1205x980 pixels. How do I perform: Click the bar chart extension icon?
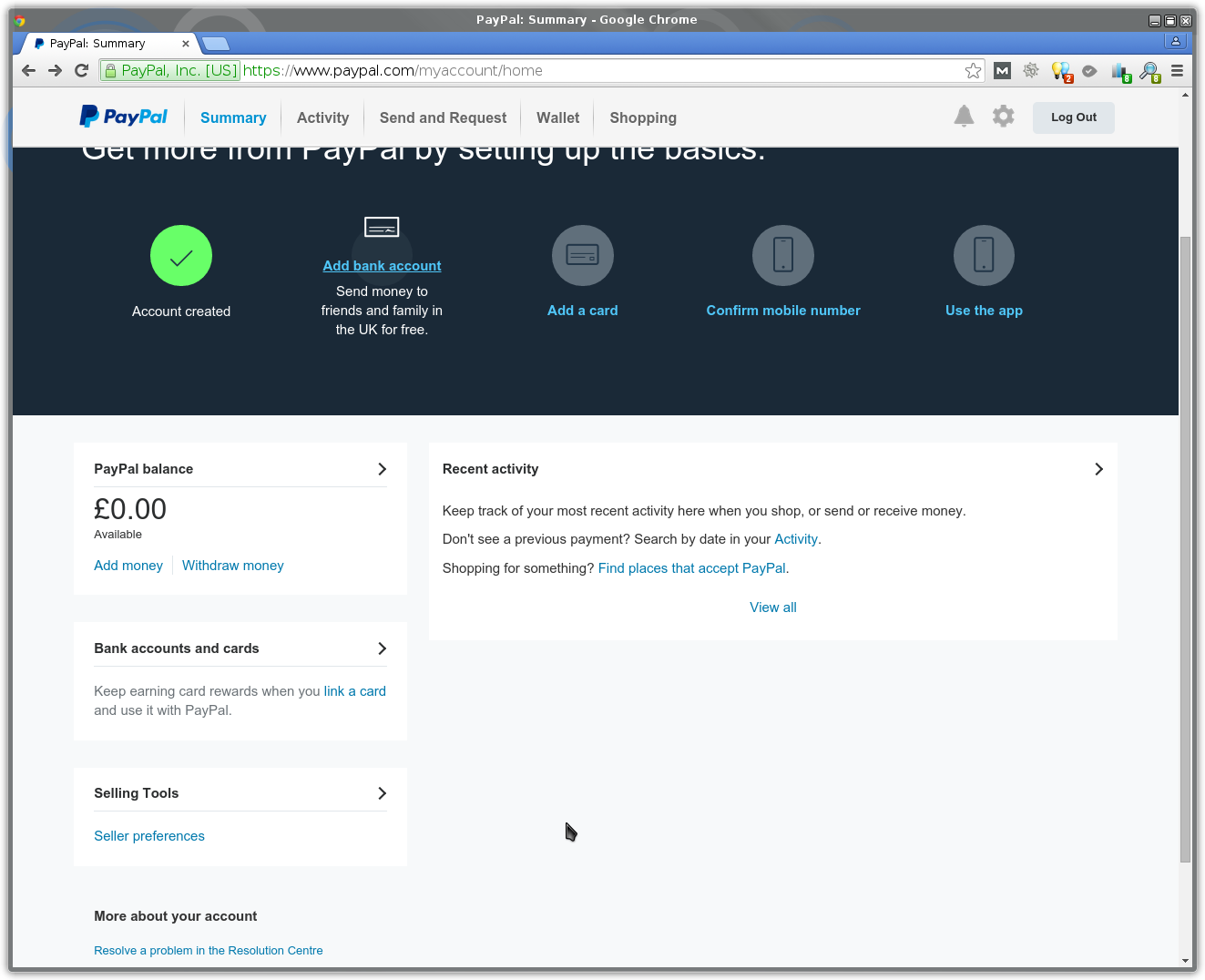(1120, 72)
